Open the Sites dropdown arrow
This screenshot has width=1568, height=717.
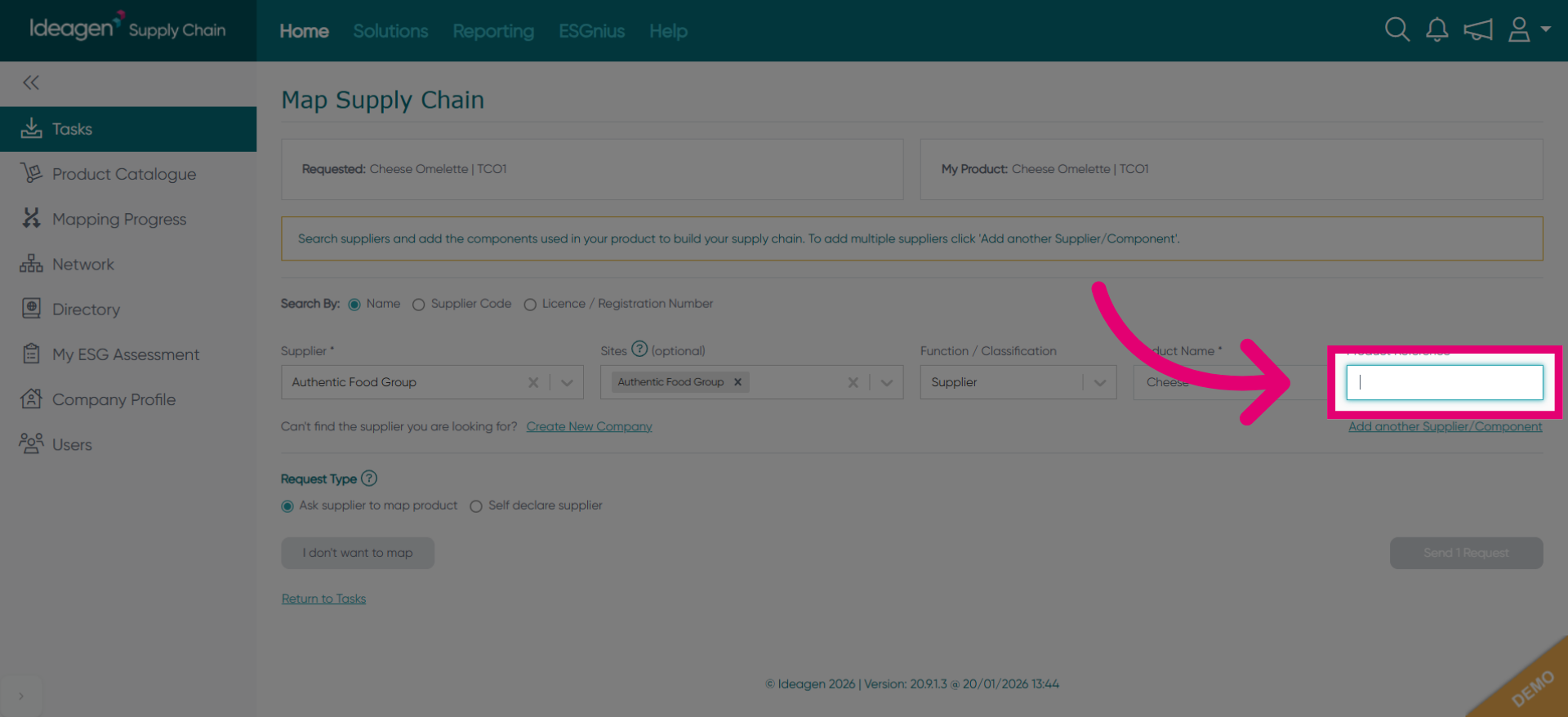(886, 382)
